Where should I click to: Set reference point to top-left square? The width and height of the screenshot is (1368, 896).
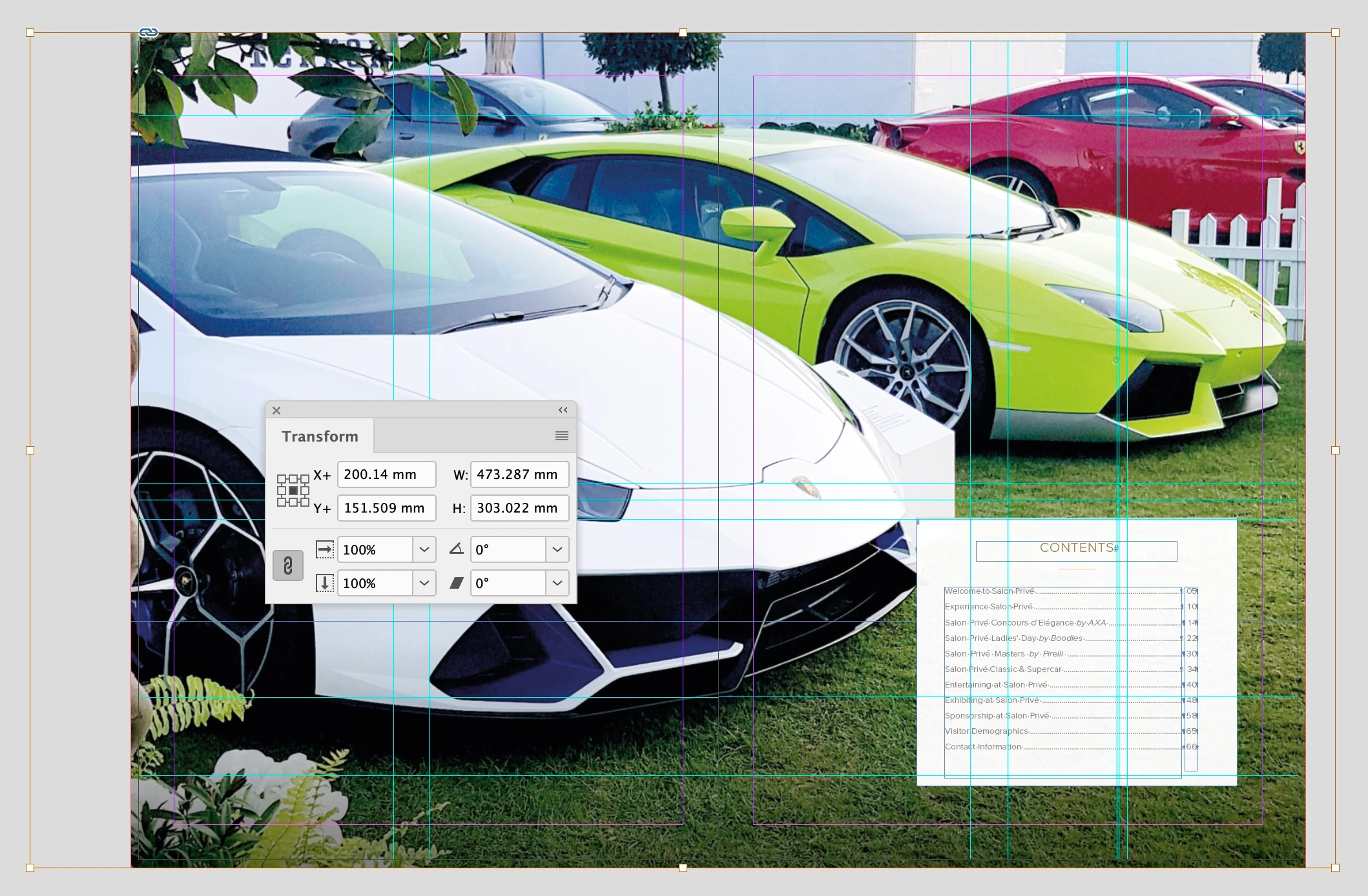(x=282, y=479)
